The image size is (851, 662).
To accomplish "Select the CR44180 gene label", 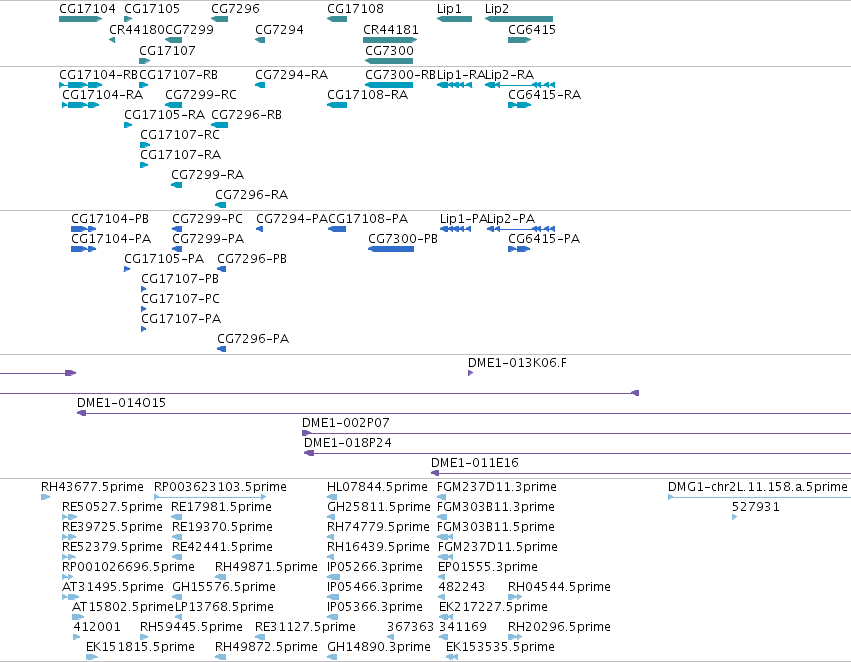I will [137, 30].
